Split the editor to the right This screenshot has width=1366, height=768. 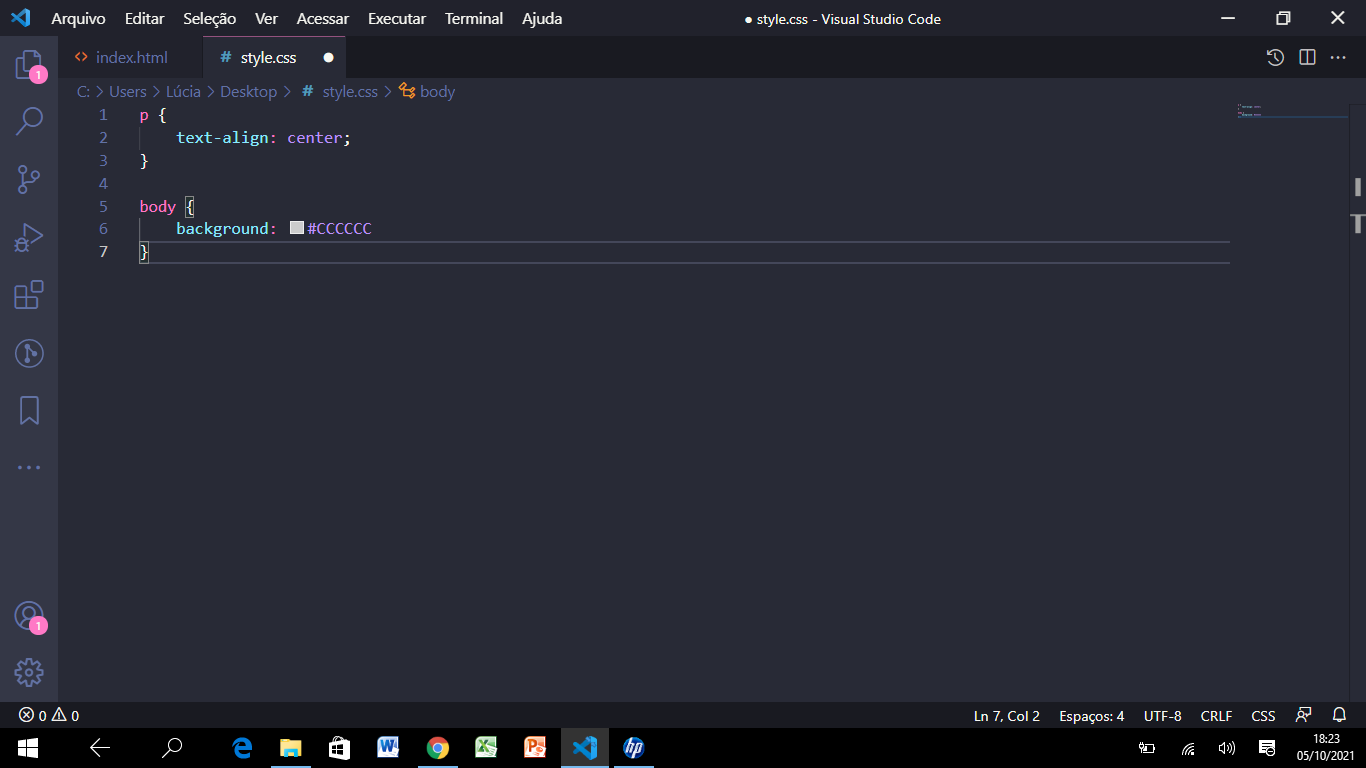point(1307,57)
